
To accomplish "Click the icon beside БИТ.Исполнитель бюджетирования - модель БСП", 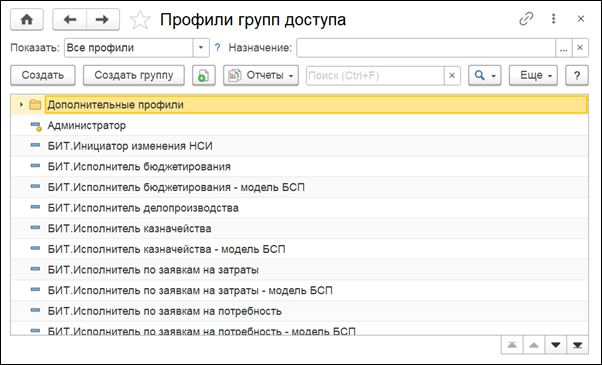I will click(35, 187).
